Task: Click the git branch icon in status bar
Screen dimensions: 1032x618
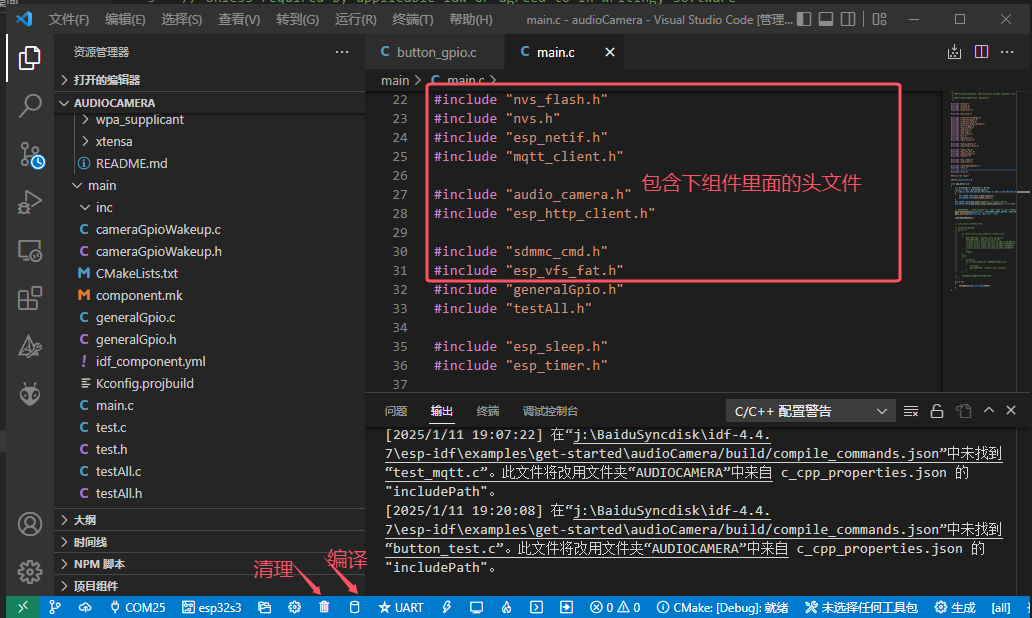Action: tap(55, 607)
